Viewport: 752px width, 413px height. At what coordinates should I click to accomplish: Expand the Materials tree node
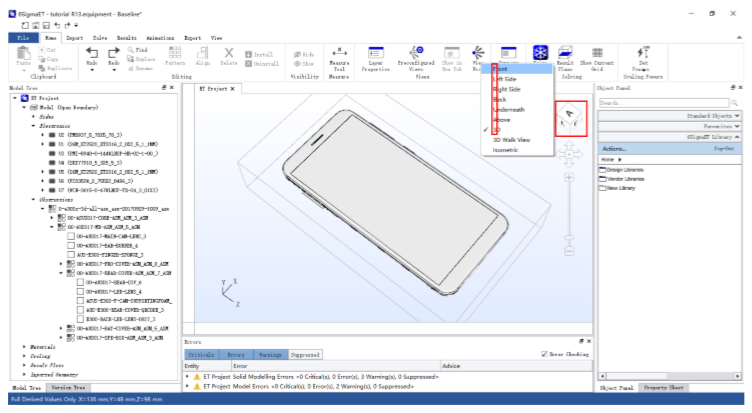pos(24,346)
